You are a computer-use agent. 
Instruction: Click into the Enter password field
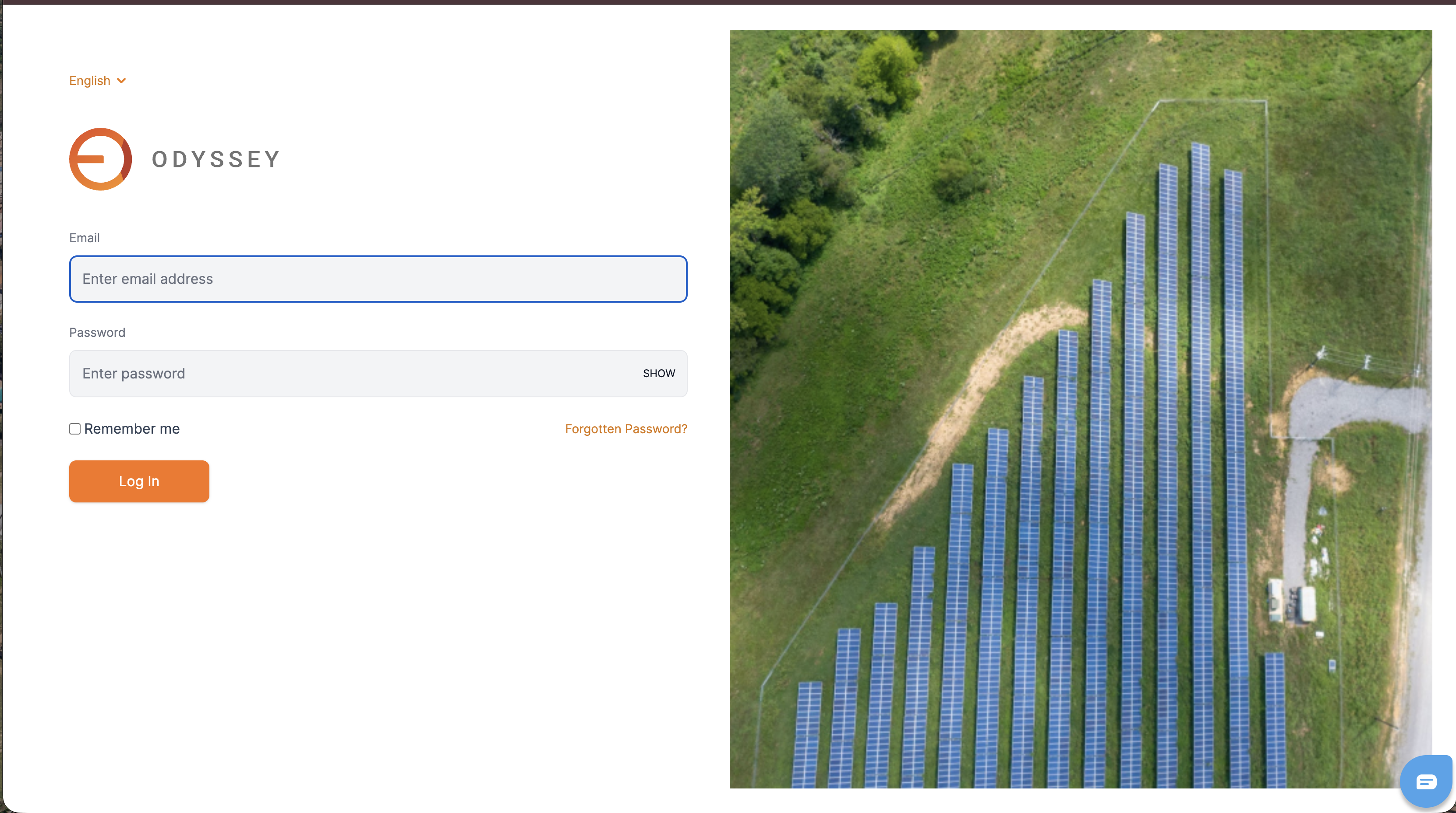click(x=350, y=373)
